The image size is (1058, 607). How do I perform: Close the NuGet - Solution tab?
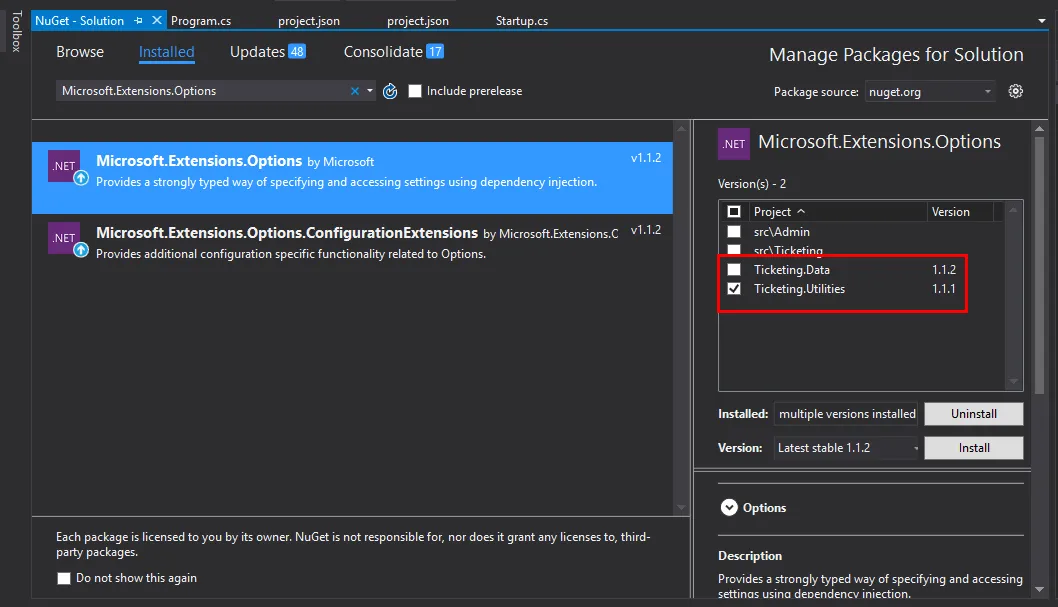pyautogui.click(x=156, y=20)
